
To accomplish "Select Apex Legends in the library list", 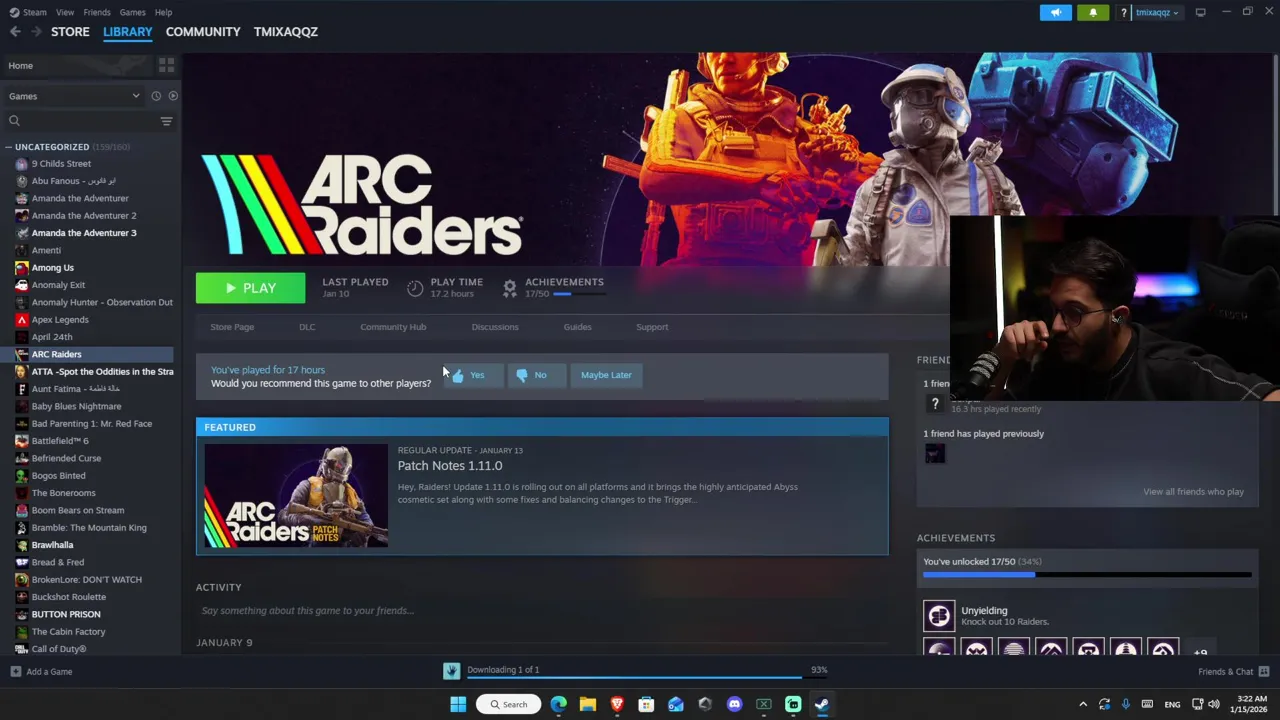I will [60, 320].
